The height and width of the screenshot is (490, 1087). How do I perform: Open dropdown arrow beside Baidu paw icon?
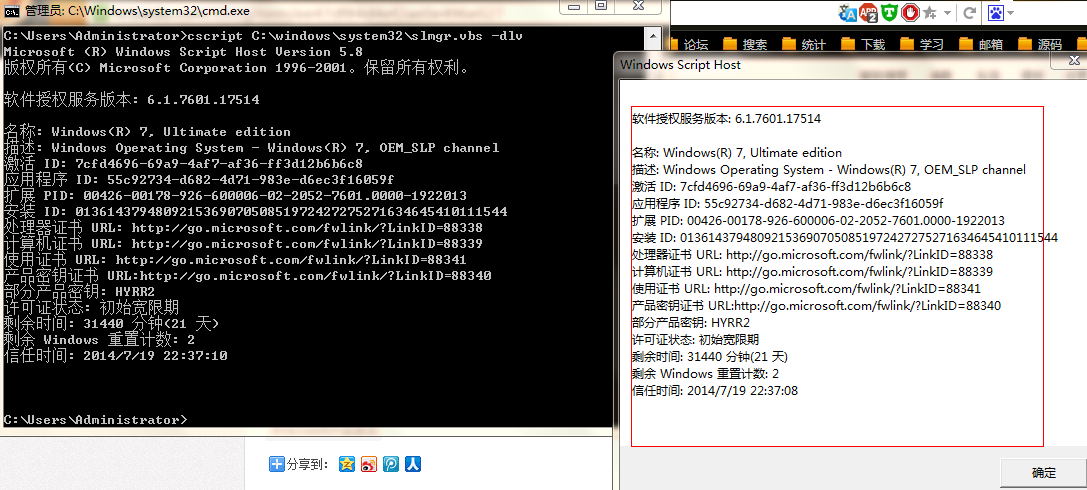1011,13
